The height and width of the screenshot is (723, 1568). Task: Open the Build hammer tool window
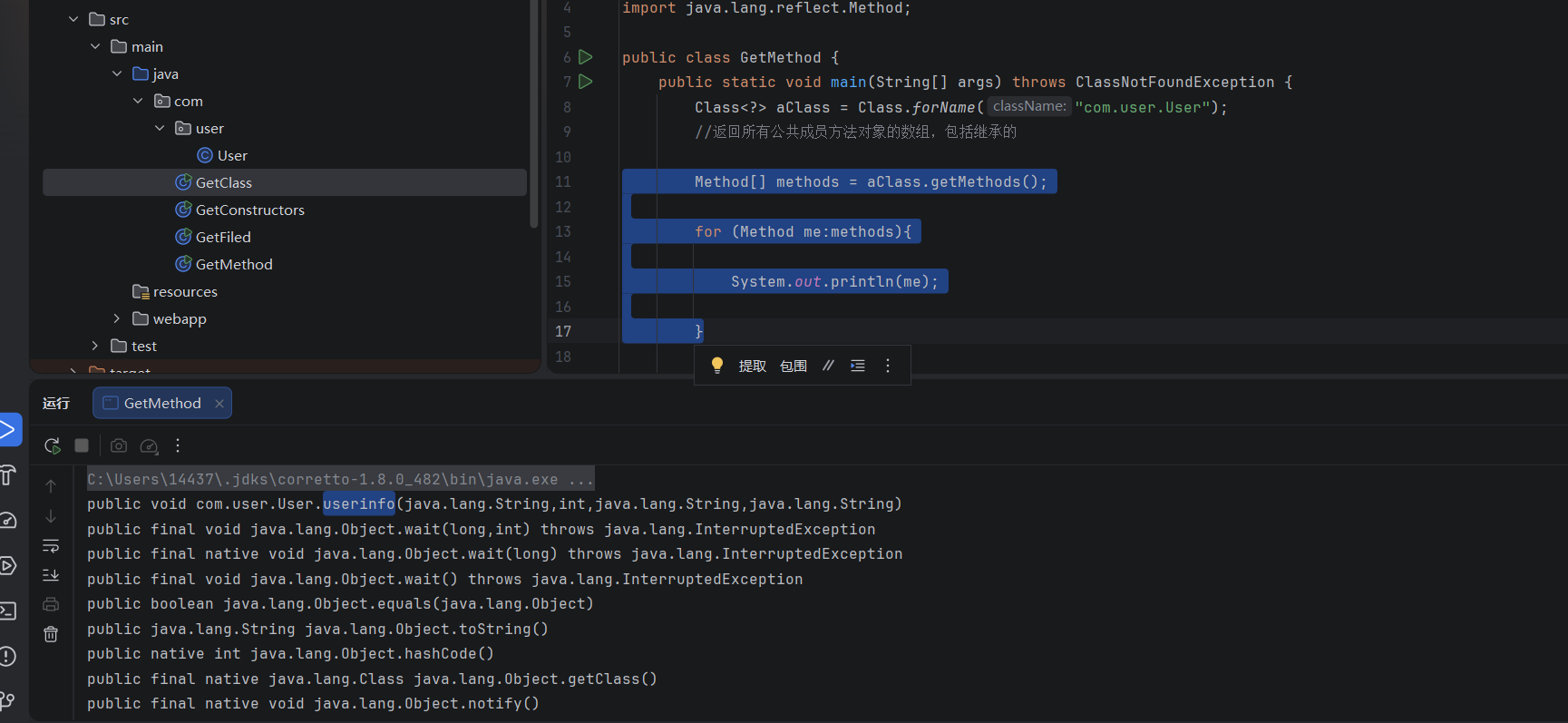pyautogui.click(x=7, y=474)
